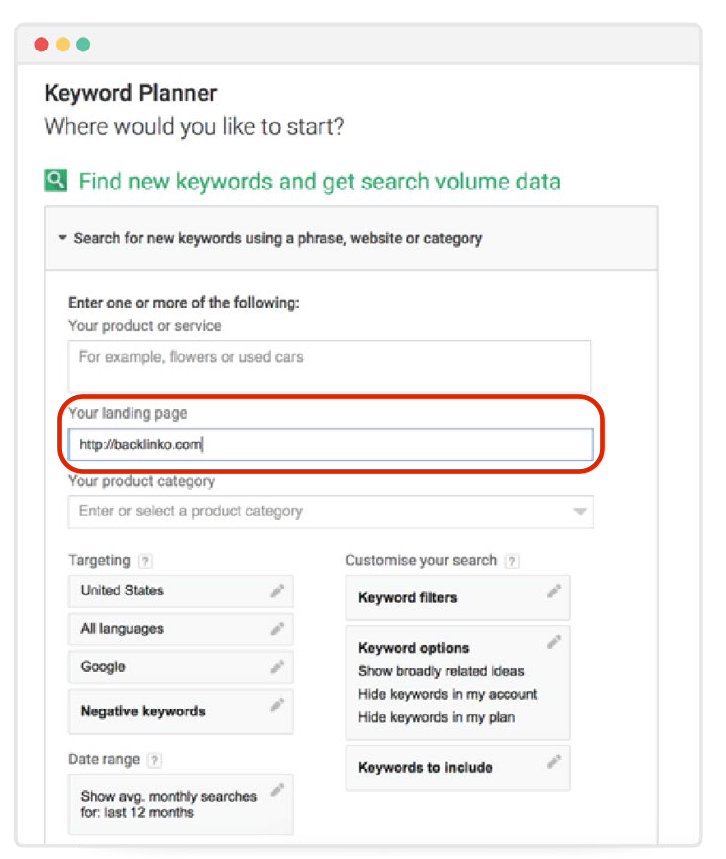726x859 pixels.
Task: Edit Negative keywords via pencil icon
Action: (x=277, y=705)
